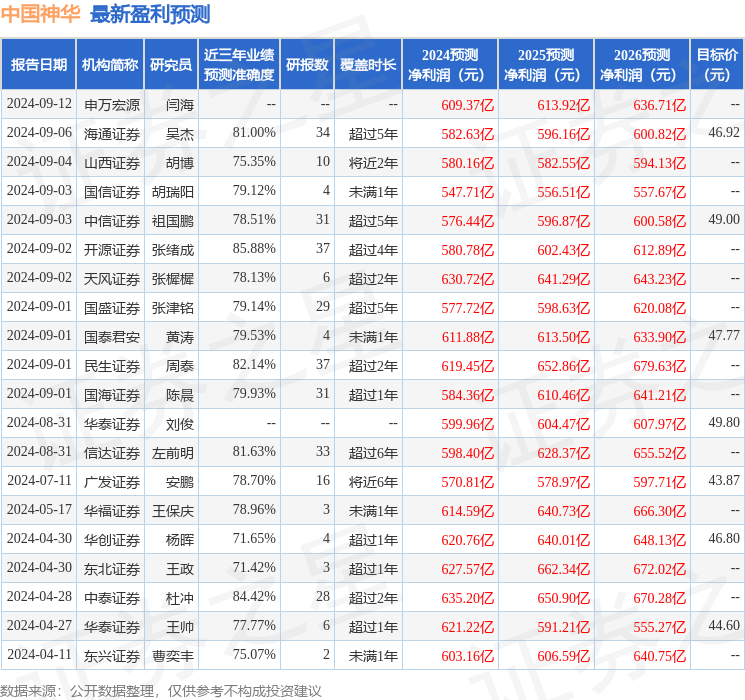The image size is (745, 700).
Task: Click researcher 王帅
Action: click(180, 626)
